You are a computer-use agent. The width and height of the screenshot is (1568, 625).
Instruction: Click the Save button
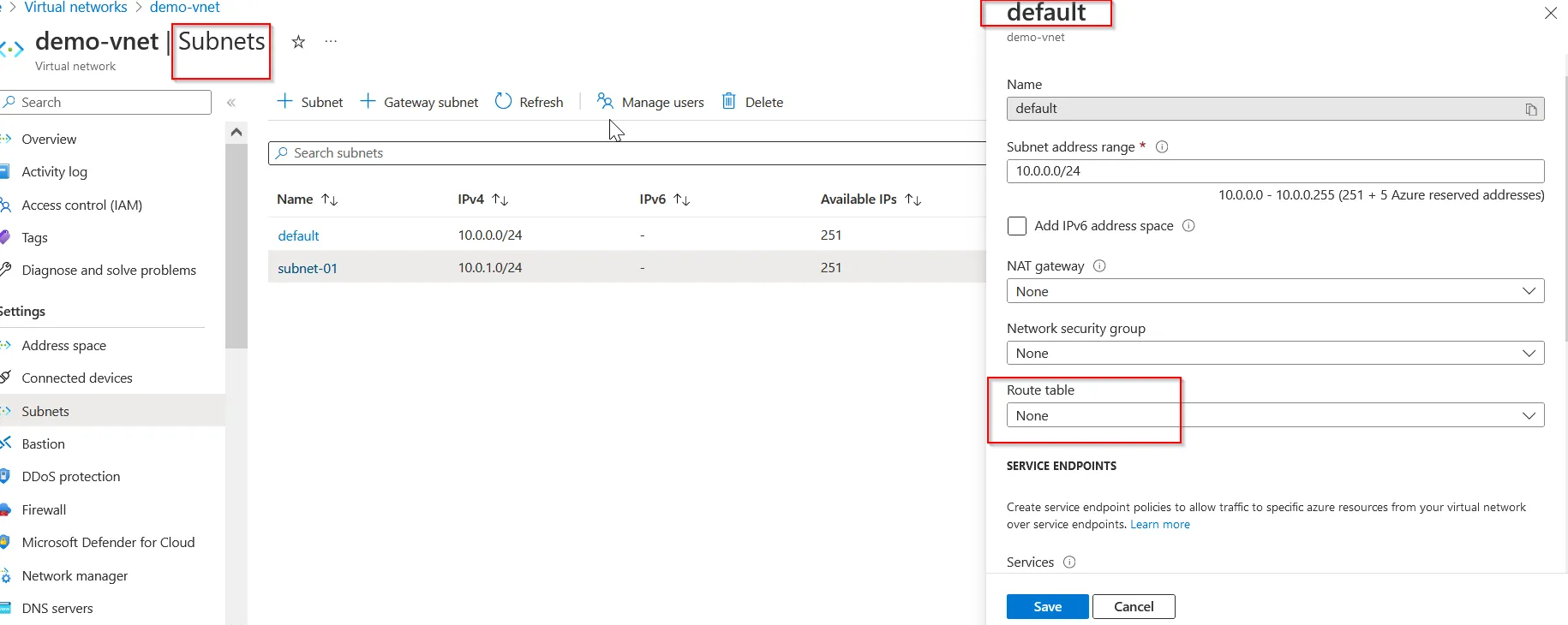pos(1047,606)
